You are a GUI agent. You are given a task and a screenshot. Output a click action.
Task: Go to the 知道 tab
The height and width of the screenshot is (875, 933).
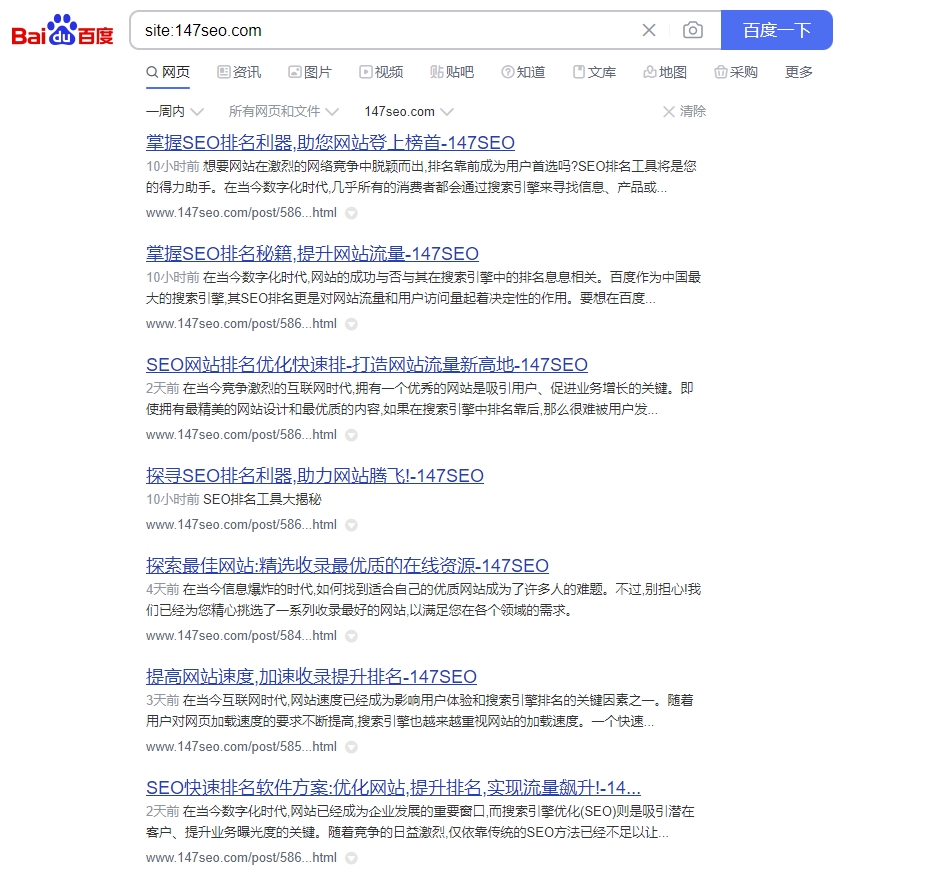(x=524, y=72)
